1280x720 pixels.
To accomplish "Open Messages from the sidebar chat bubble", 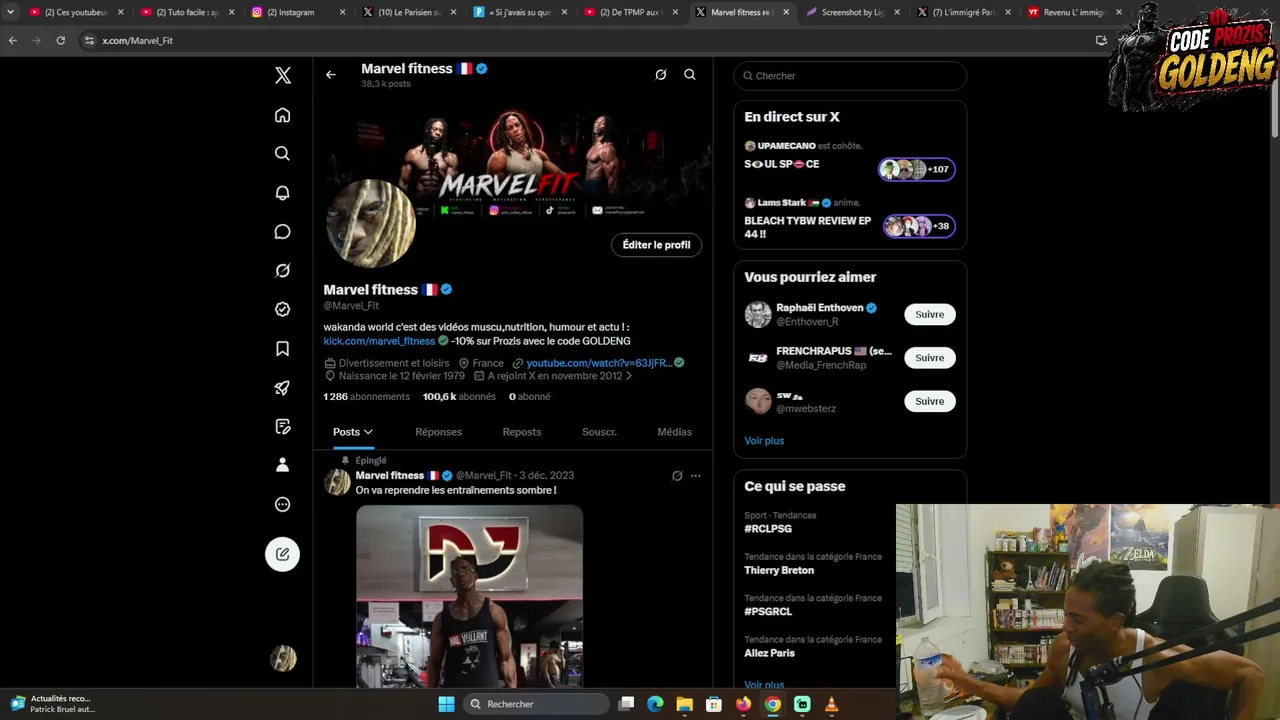I will 282,232.
